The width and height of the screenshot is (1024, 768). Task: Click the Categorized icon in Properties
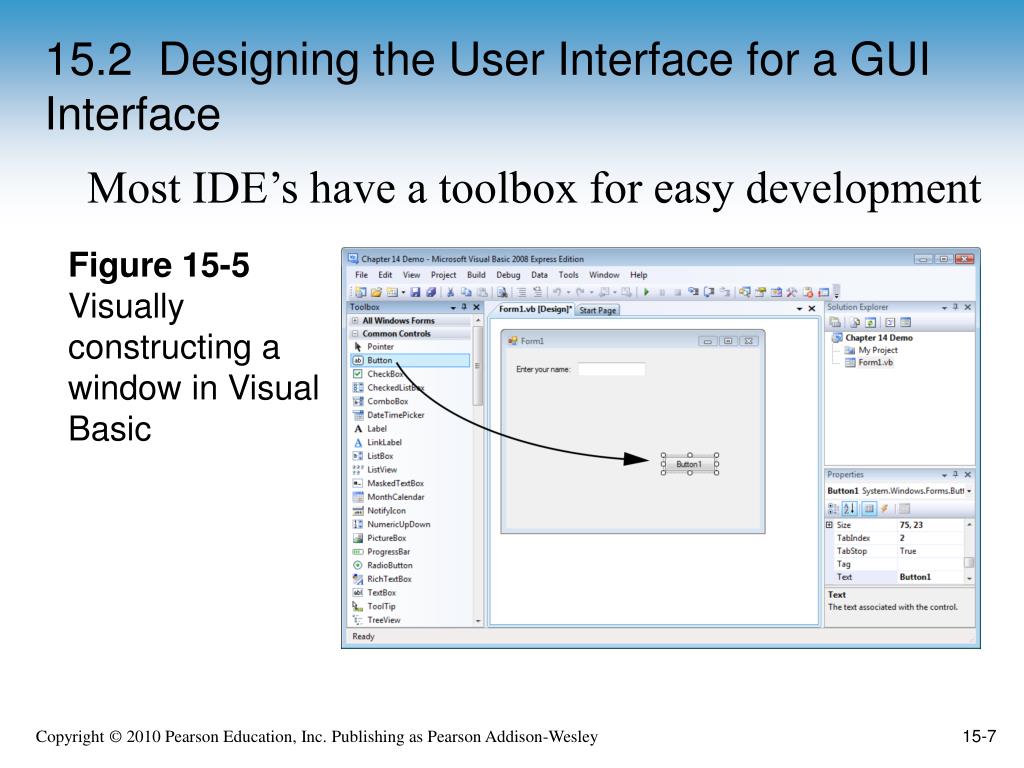coord(833,509)
